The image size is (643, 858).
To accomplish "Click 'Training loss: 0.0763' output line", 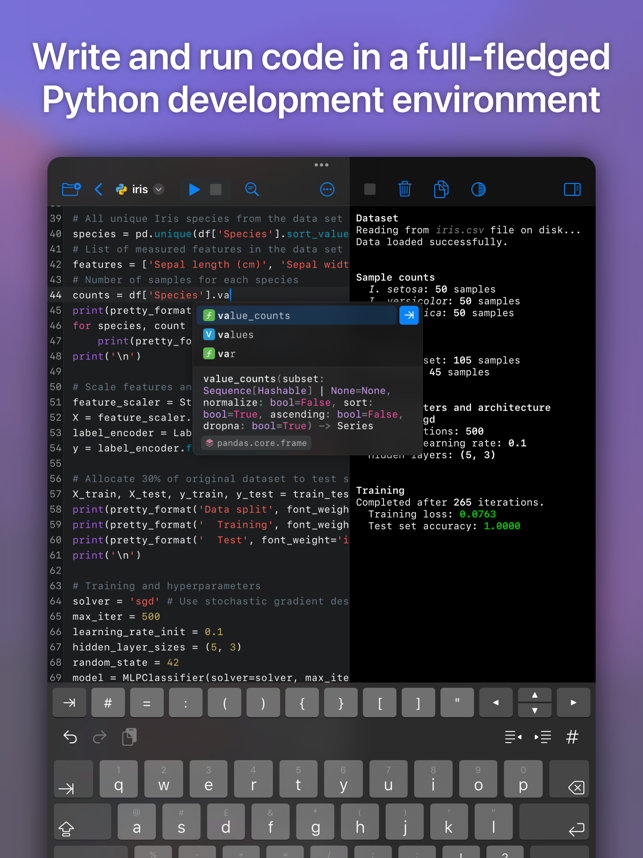I will coord(432,514).
